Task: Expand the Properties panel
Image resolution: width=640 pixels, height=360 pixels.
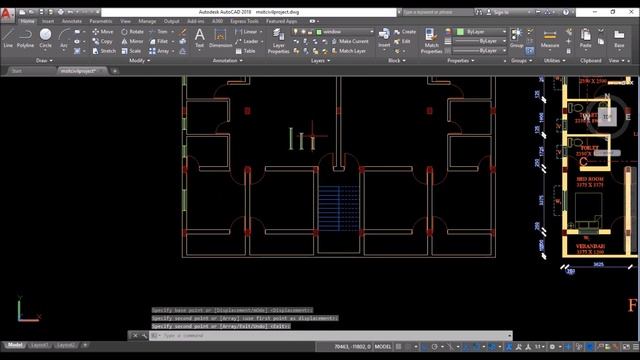Action: (461, 60)
